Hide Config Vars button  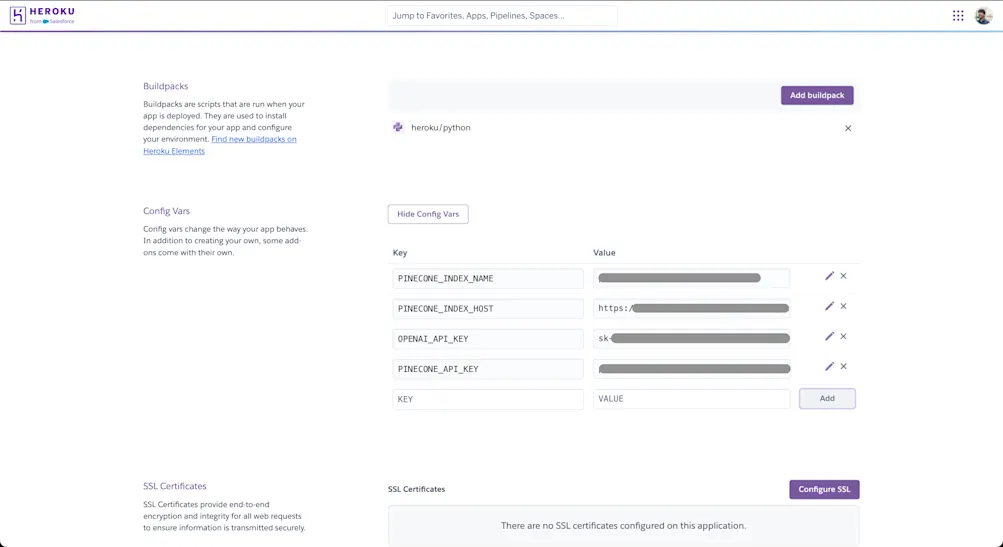(x=428, y=214)
